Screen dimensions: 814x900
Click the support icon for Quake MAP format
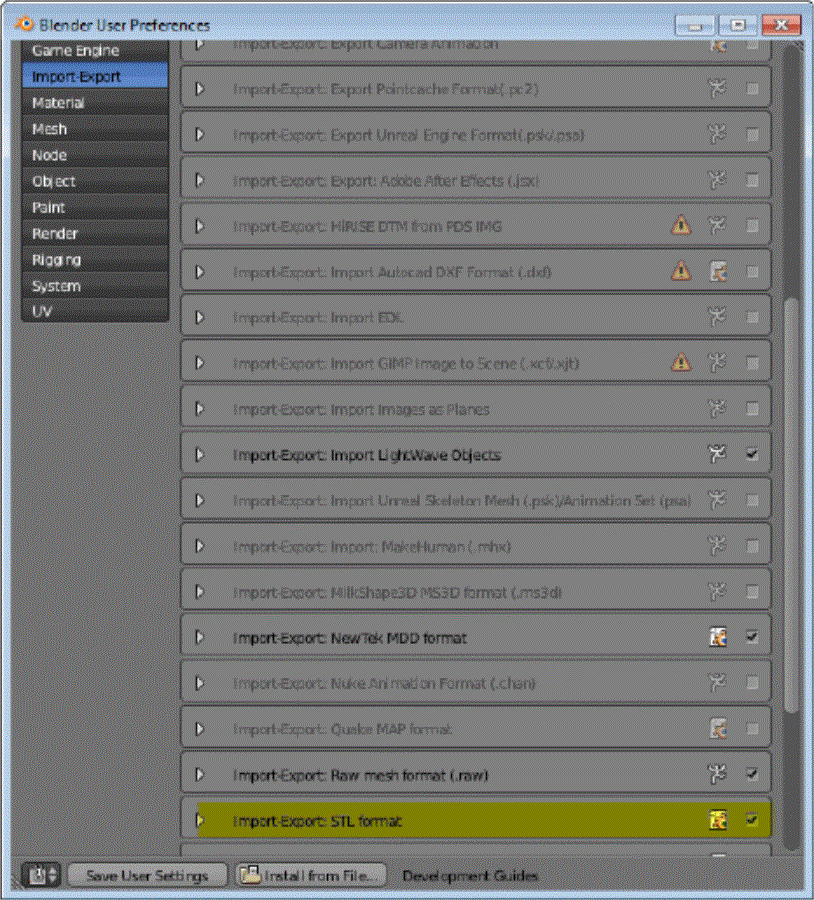tap(717, 729)
